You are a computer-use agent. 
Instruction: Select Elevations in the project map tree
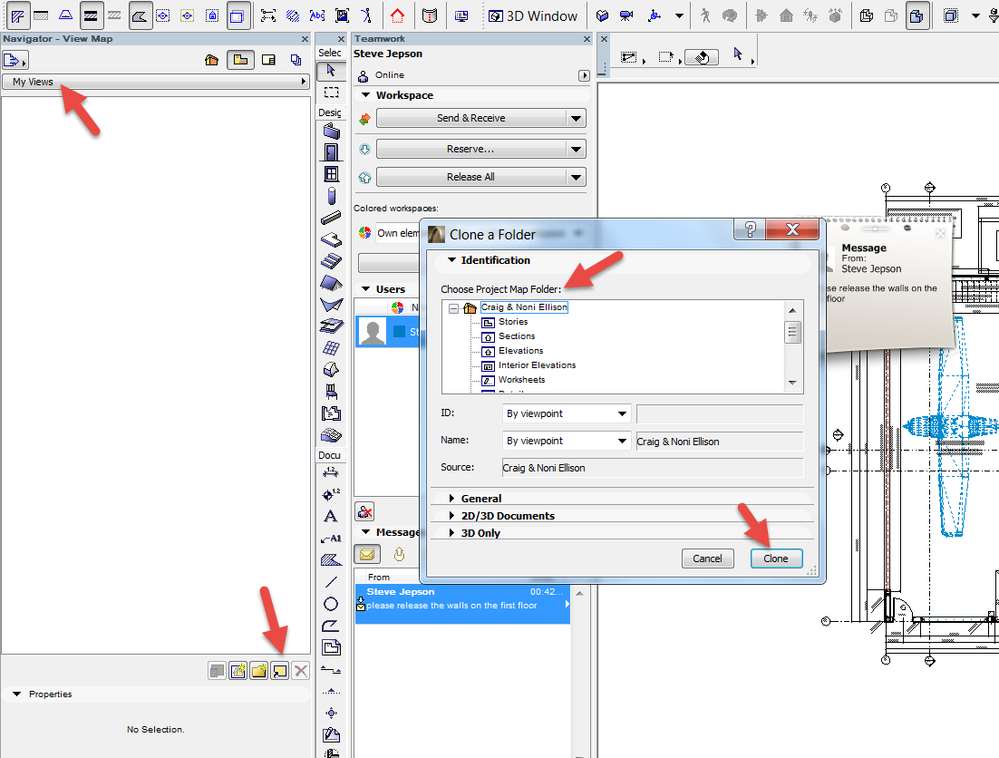pyautogui.click(x=521, y=350)
